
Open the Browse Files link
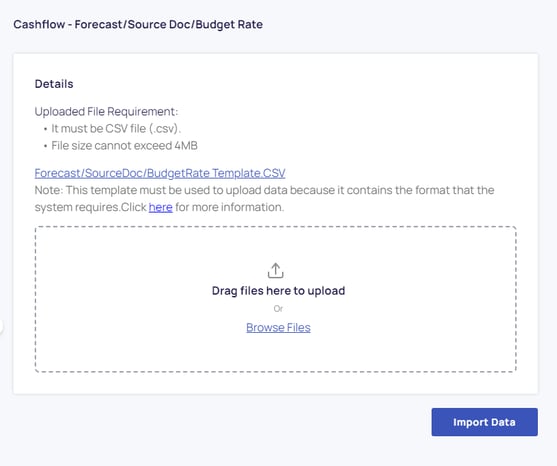(x=278, y=327)
